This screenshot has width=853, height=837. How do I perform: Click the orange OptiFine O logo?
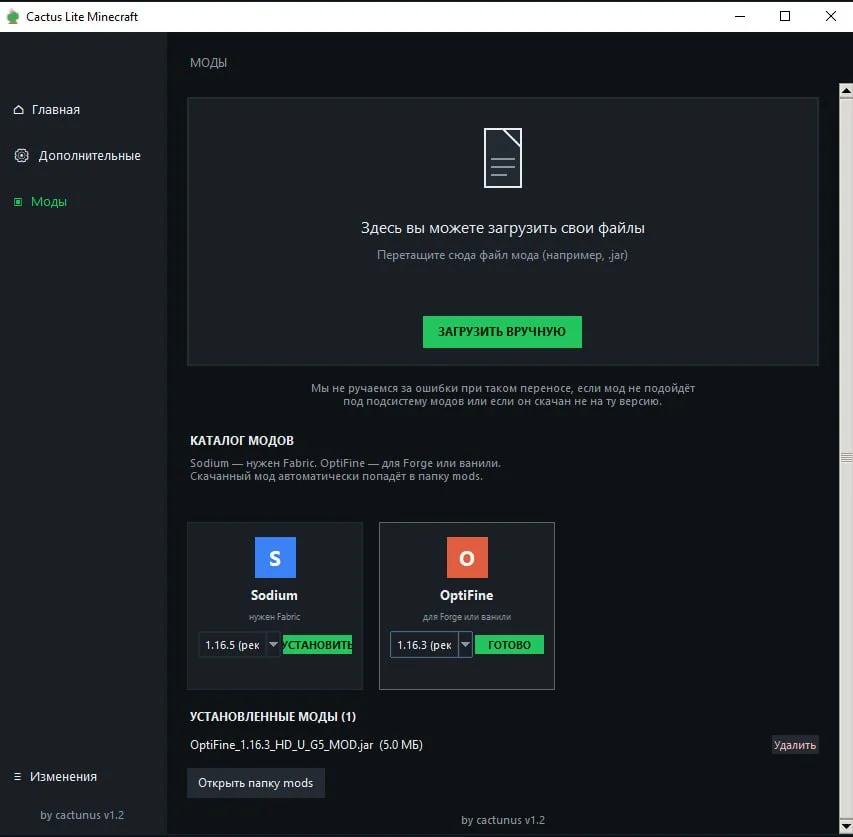[467, 557]
